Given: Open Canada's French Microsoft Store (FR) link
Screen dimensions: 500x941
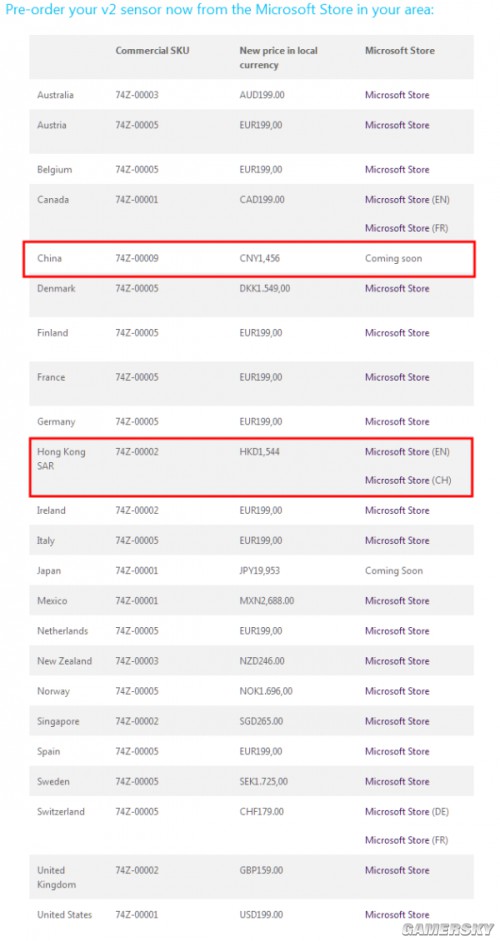Looking at the screenshot, I should (407, 228).
